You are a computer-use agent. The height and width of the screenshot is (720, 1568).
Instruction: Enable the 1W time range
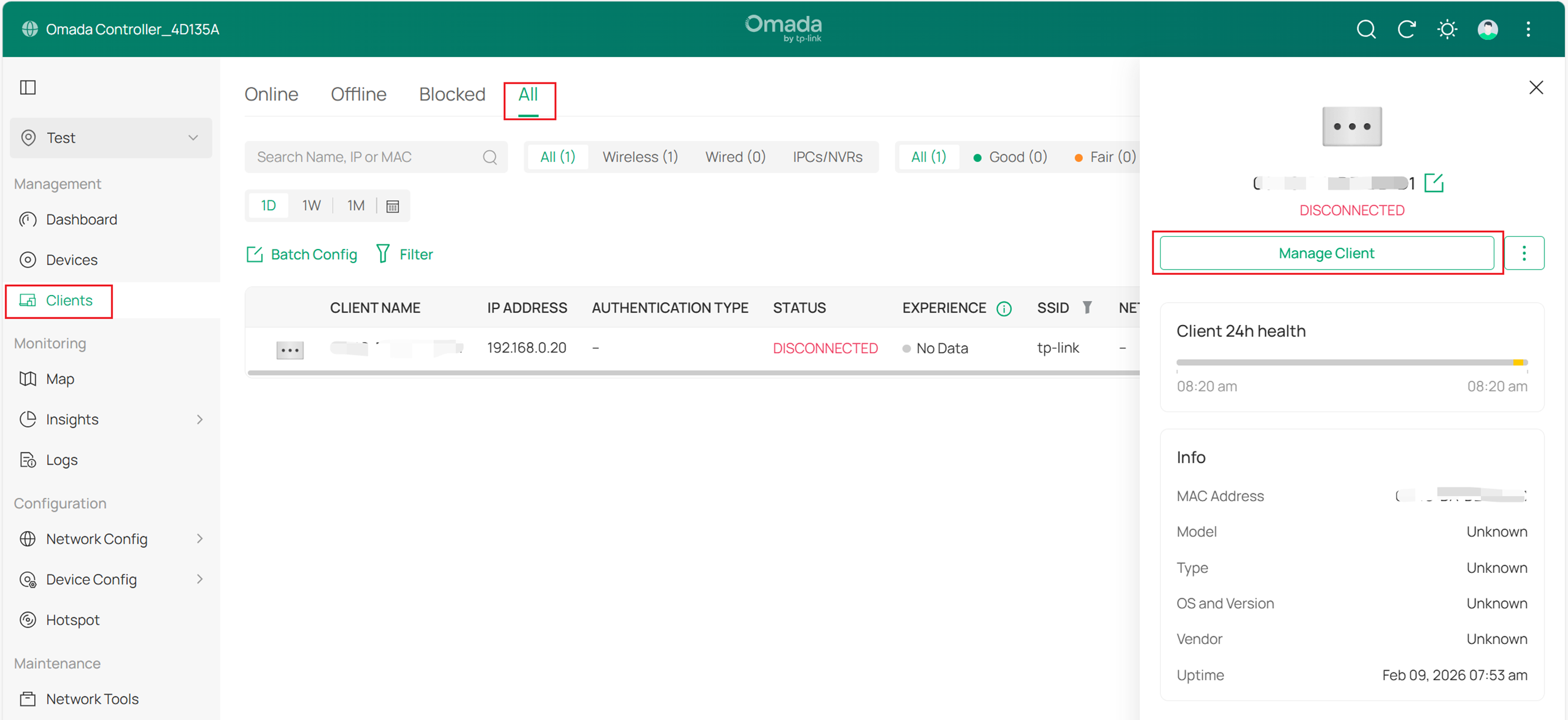[311, 205]
